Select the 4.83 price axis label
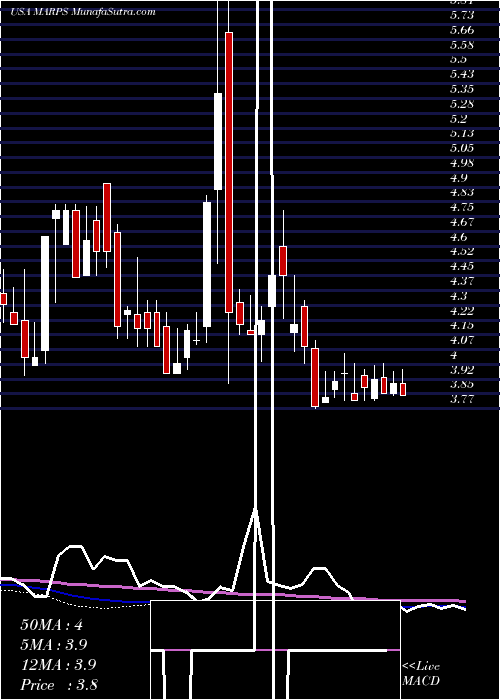This screenshot has width=500, height=700. pyautogui.click(x=462, y=192)
